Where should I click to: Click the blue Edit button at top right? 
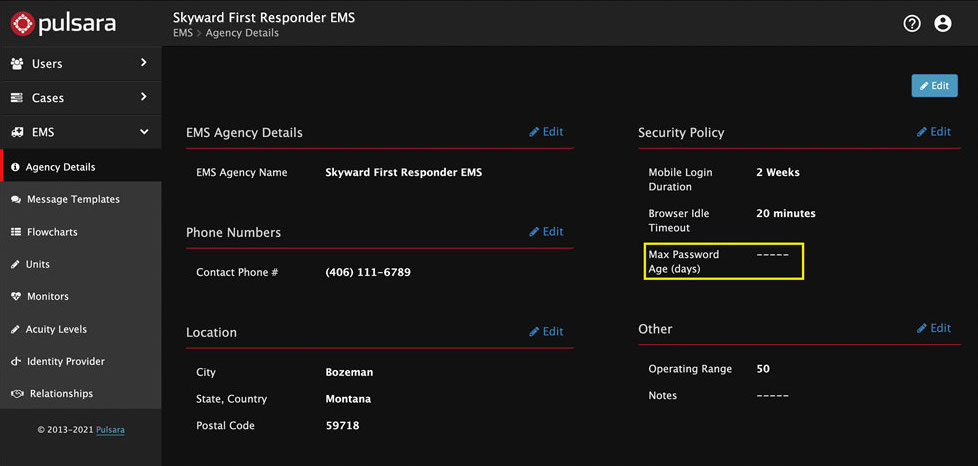(934, 86)
